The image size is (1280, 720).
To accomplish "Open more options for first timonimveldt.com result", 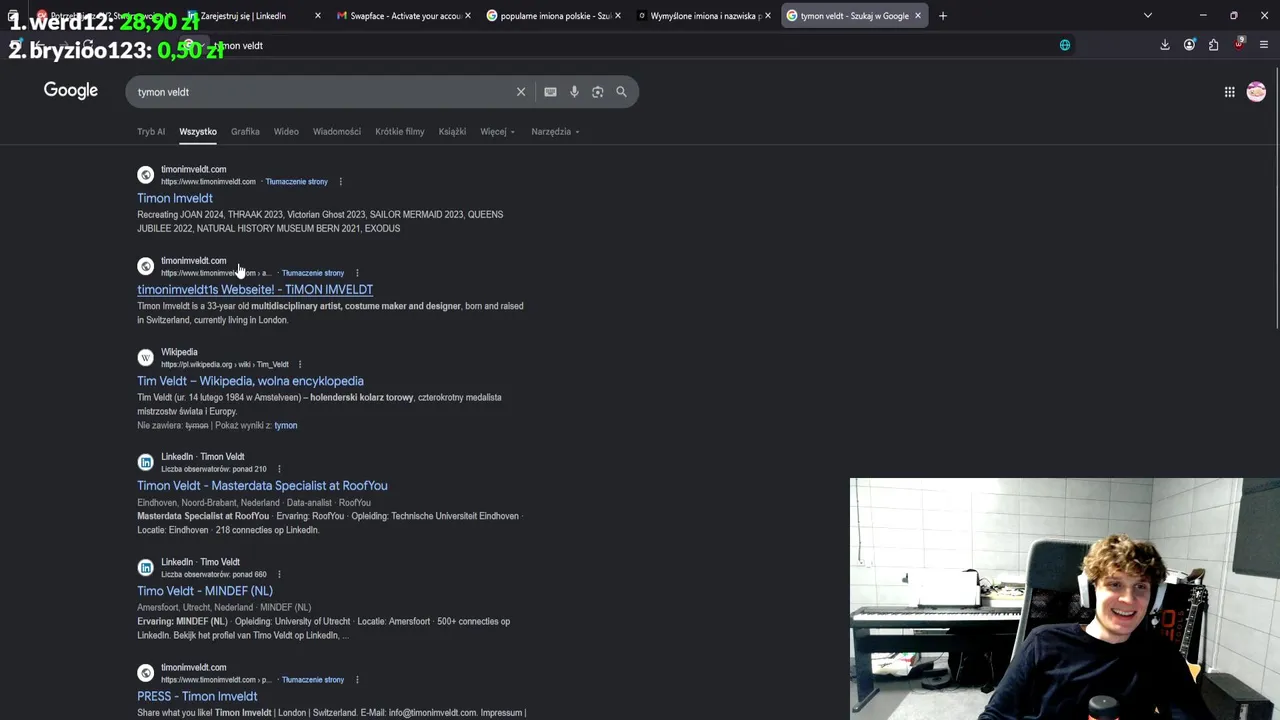I will [340, 182].
